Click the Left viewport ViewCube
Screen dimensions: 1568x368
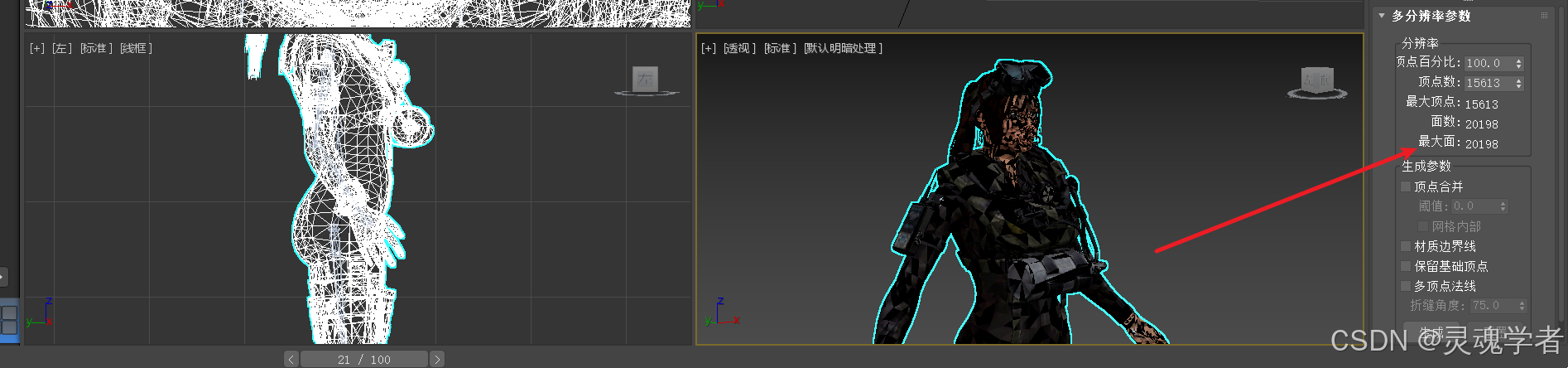tap(646, 80)
